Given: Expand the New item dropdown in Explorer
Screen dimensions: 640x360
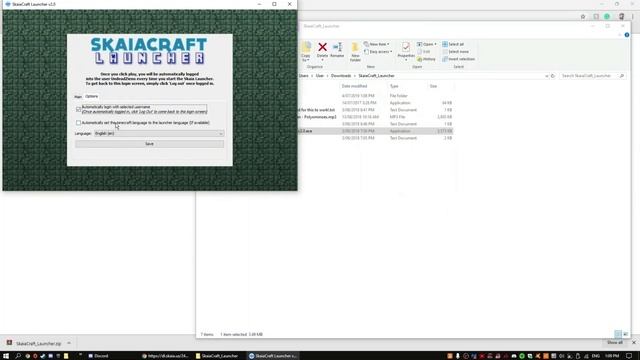Looking at the screenshot, I should tap(376, 44).
